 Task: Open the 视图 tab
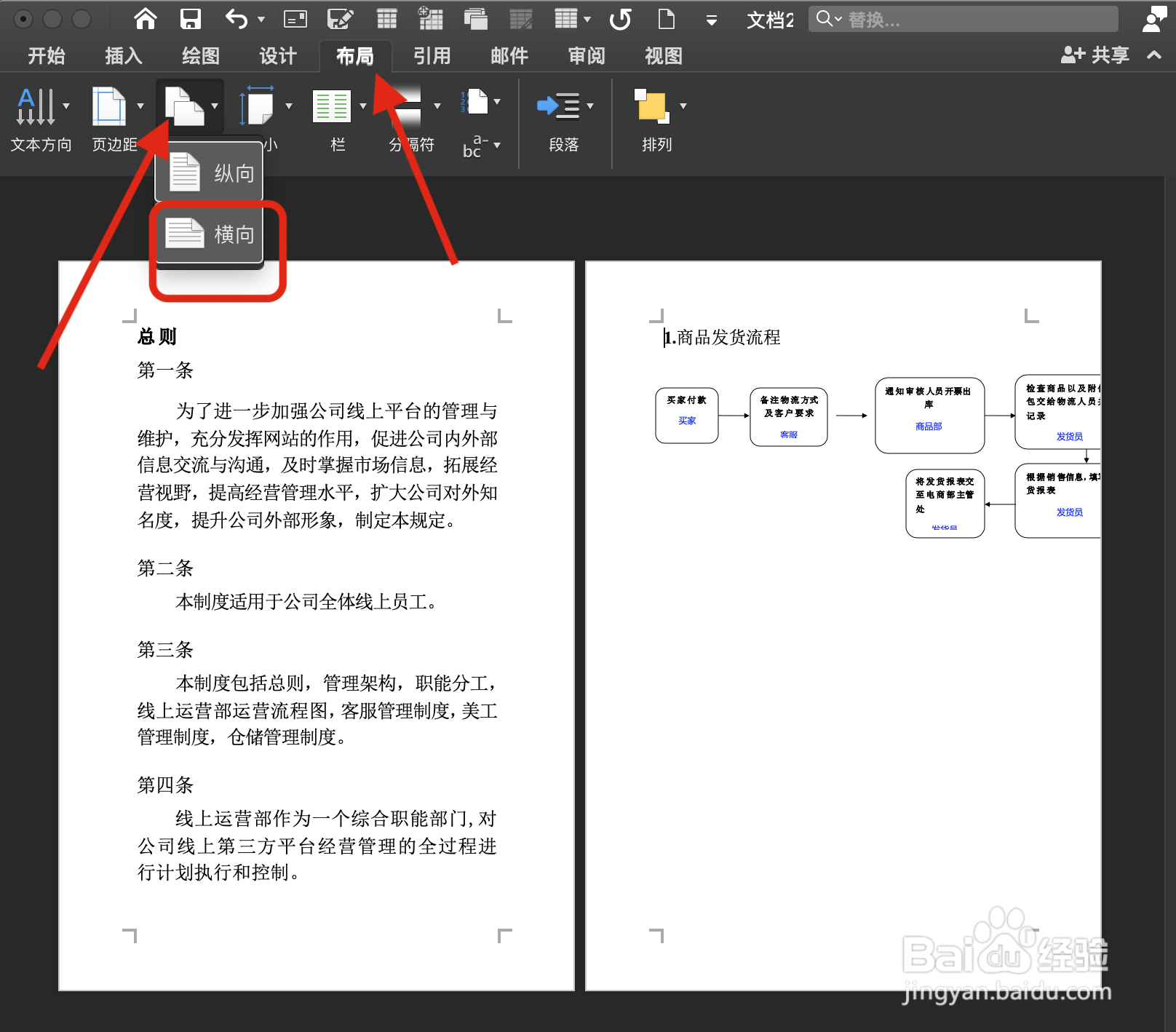pos(664,55)
